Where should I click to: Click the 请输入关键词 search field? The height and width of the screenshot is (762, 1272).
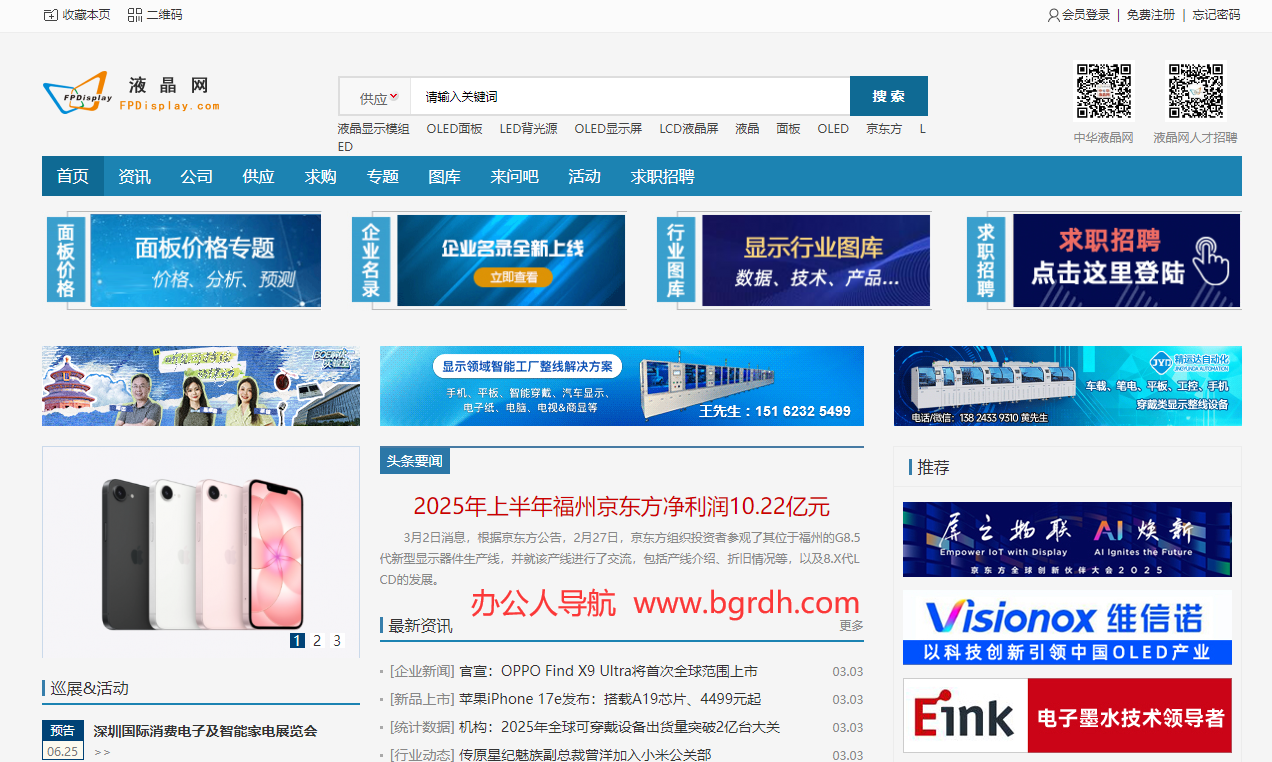[630, 97]
